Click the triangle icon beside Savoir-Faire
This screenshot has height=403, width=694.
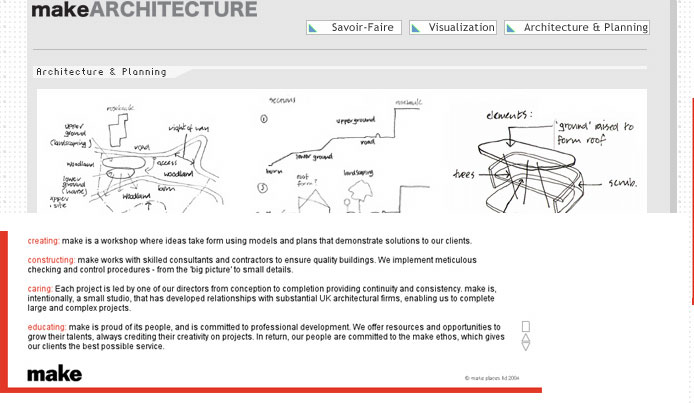313,28
